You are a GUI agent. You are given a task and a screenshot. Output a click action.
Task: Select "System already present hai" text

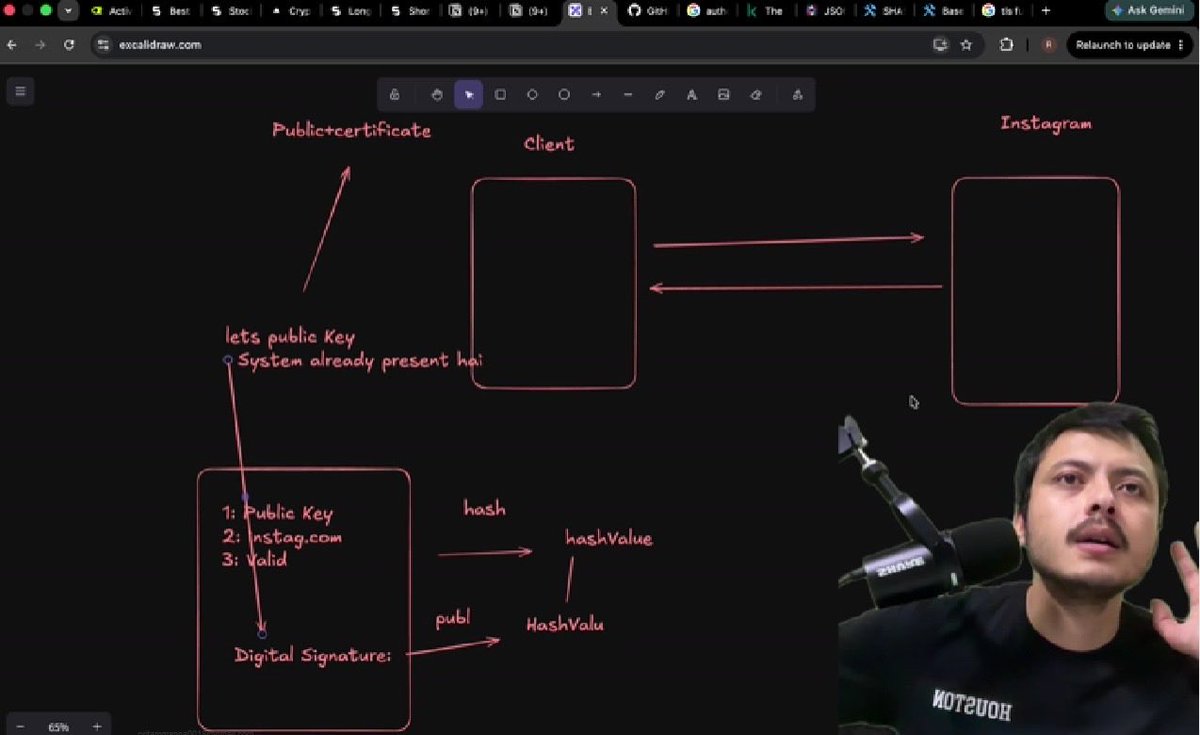coord(361,360)
